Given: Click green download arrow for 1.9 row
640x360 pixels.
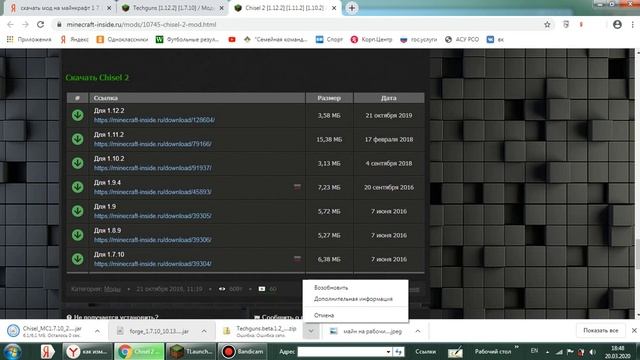Looking at the screenshot, I should tap(78, 211).
